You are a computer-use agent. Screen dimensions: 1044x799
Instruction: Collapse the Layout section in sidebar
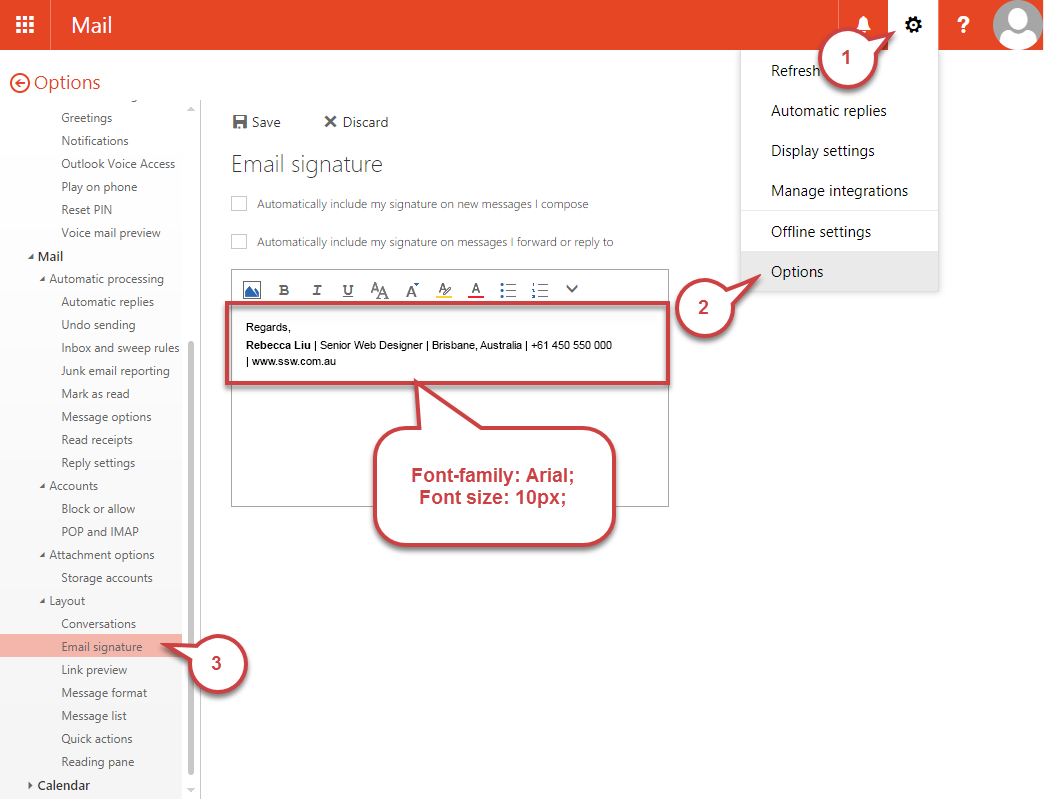[42, 601]
